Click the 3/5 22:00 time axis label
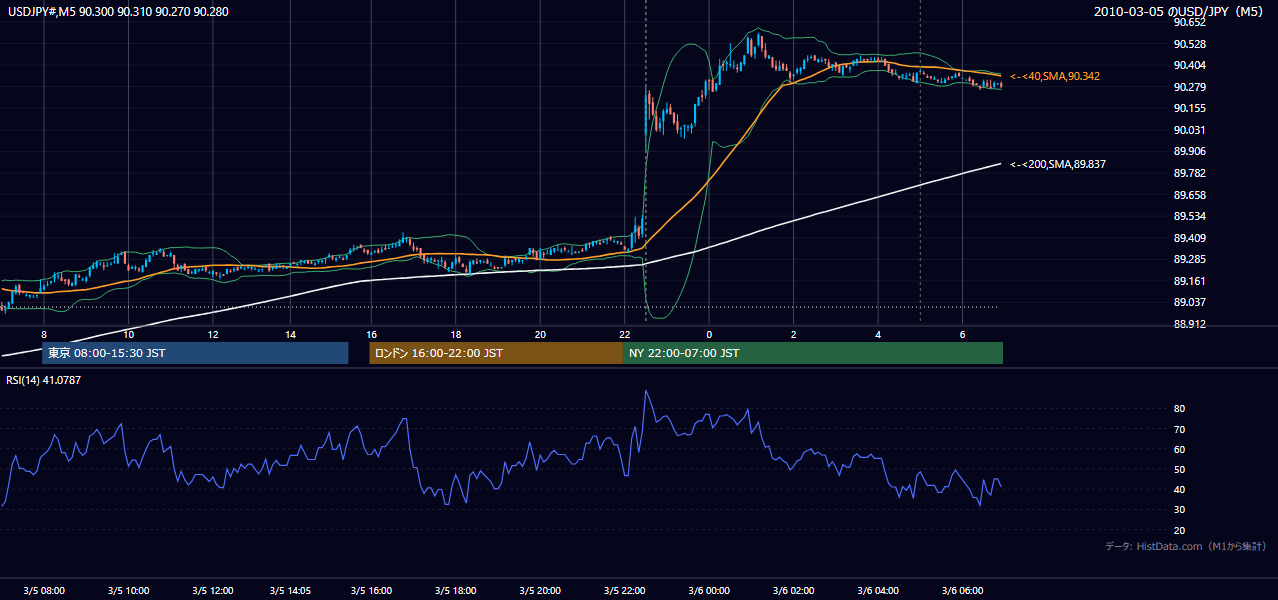 point(625,591)
